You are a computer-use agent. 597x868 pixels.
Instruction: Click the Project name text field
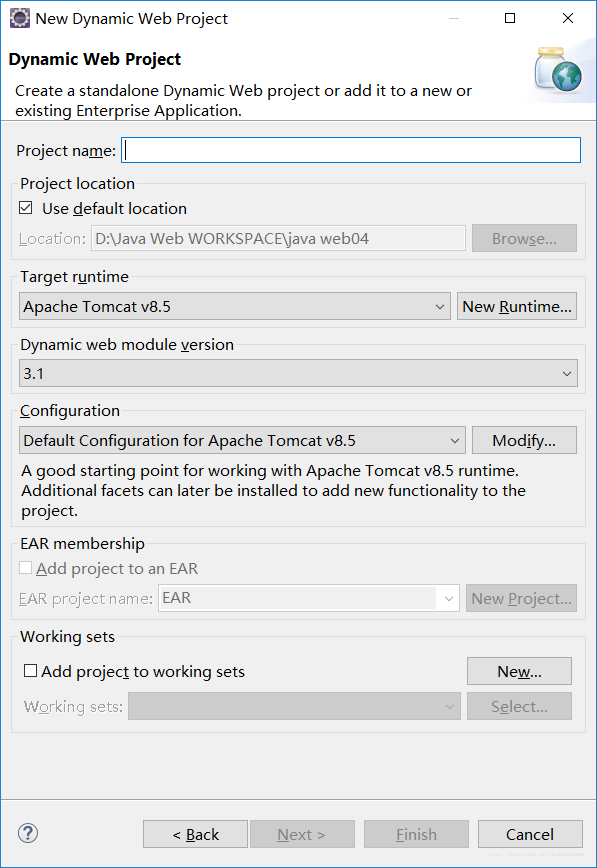(x=351, y=150)
